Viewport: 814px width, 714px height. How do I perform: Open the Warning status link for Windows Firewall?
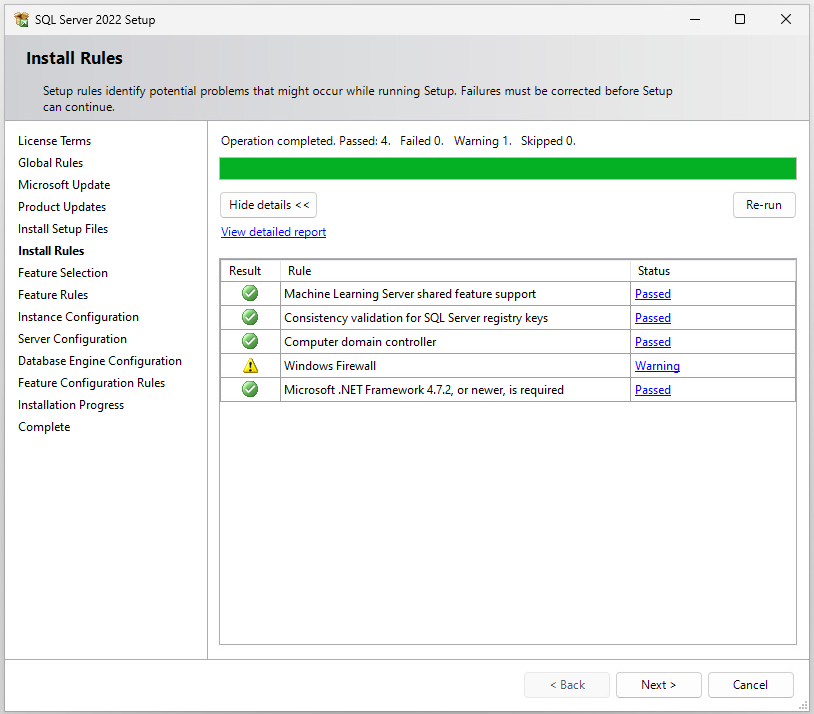click(x=657, y=366)
